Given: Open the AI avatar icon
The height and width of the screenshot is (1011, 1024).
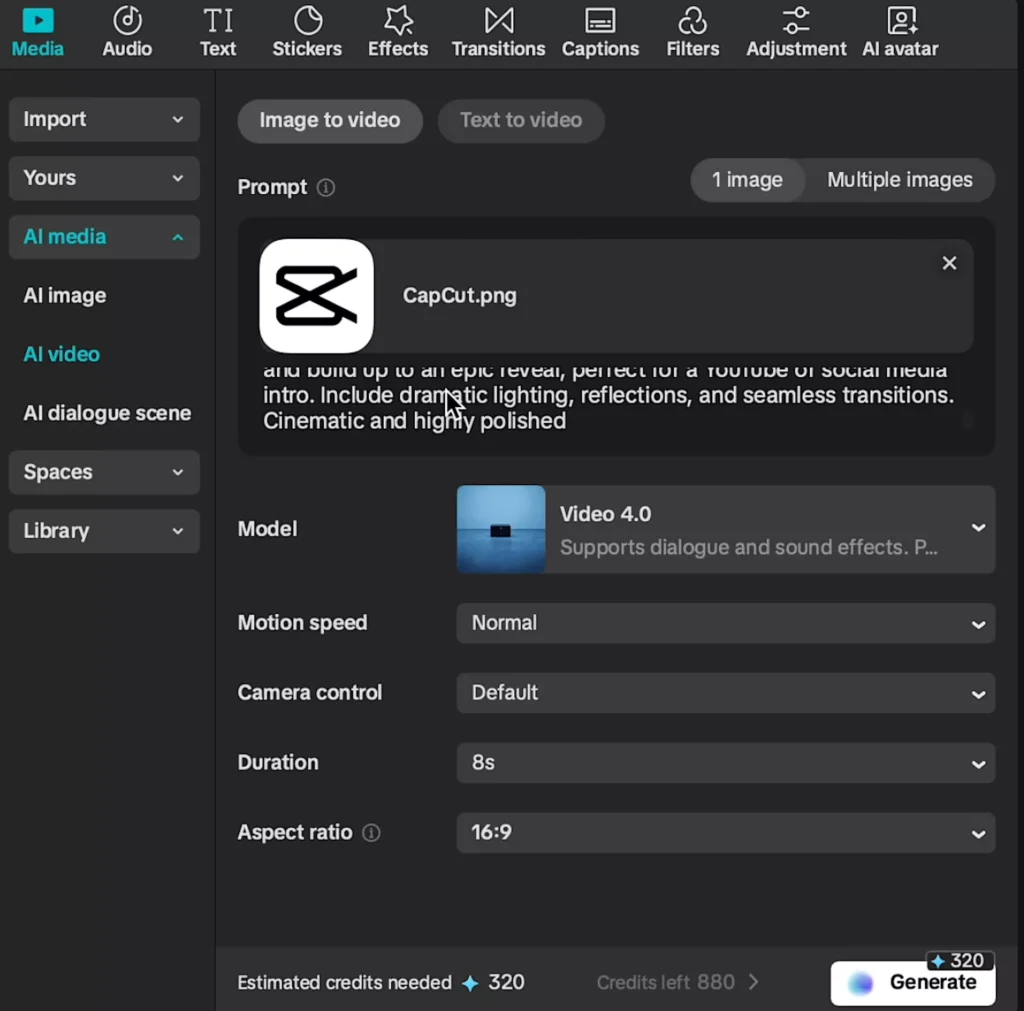Looking at the screenshot, I should point(901,20).
